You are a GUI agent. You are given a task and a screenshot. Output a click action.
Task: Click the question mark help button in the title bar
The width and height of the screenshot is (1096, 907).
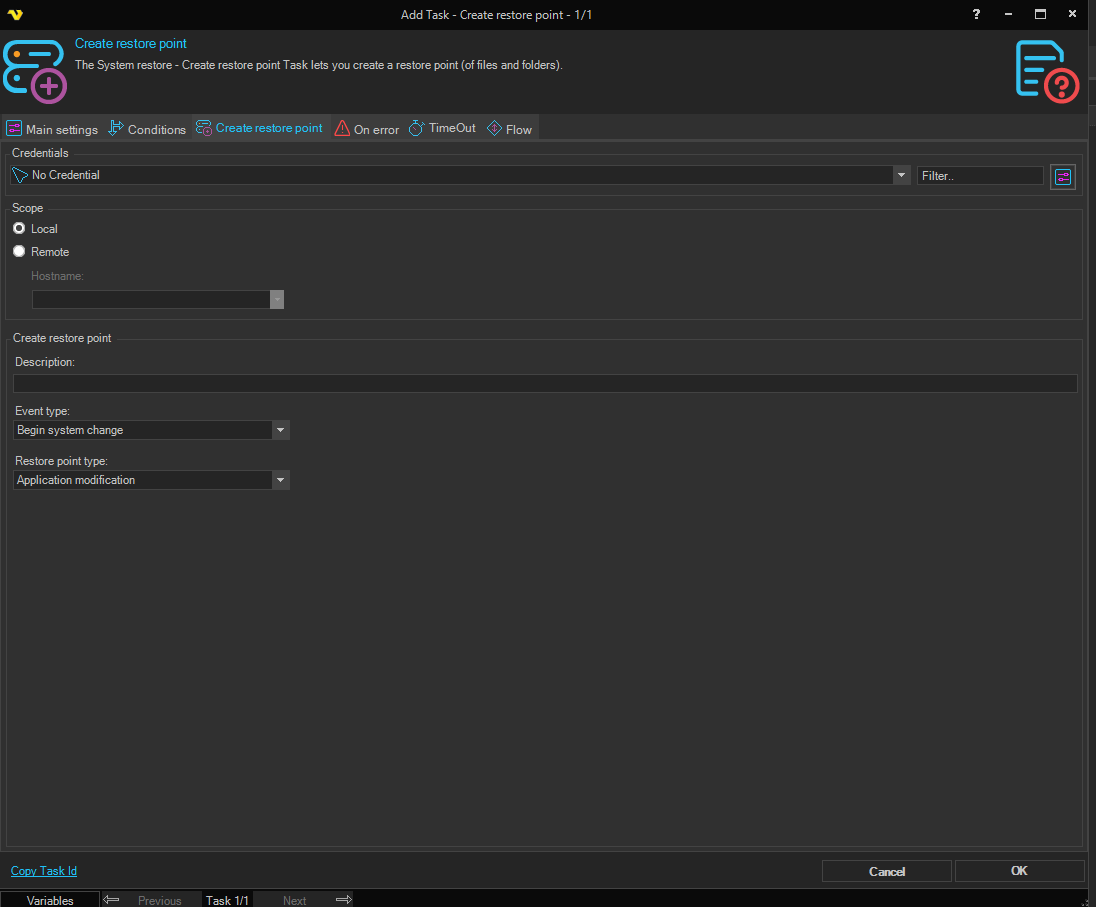point(976,14)
